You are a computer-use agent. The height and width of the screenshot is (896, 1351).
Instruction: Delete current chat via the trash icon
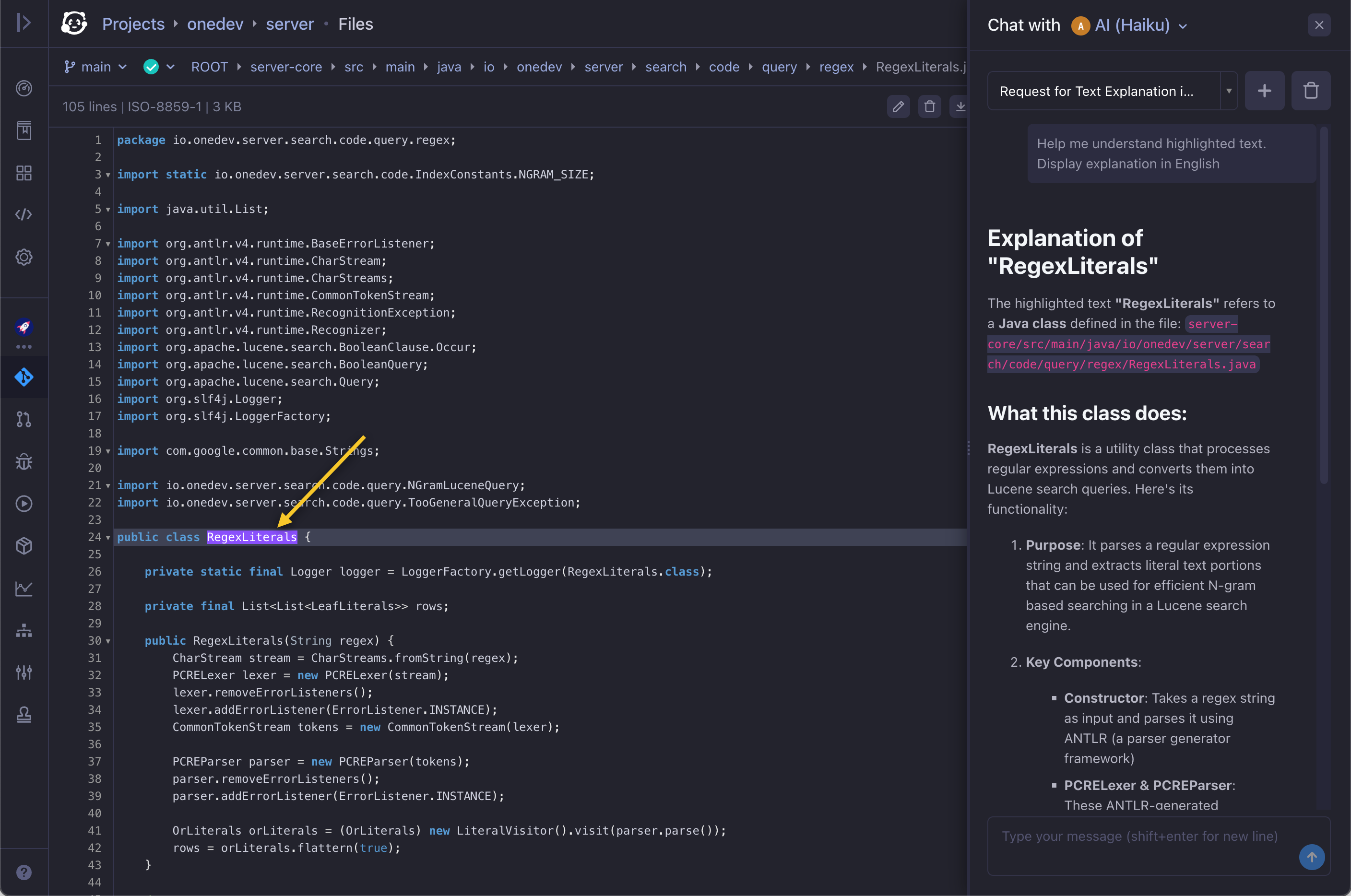click(x=1311, y=90)
